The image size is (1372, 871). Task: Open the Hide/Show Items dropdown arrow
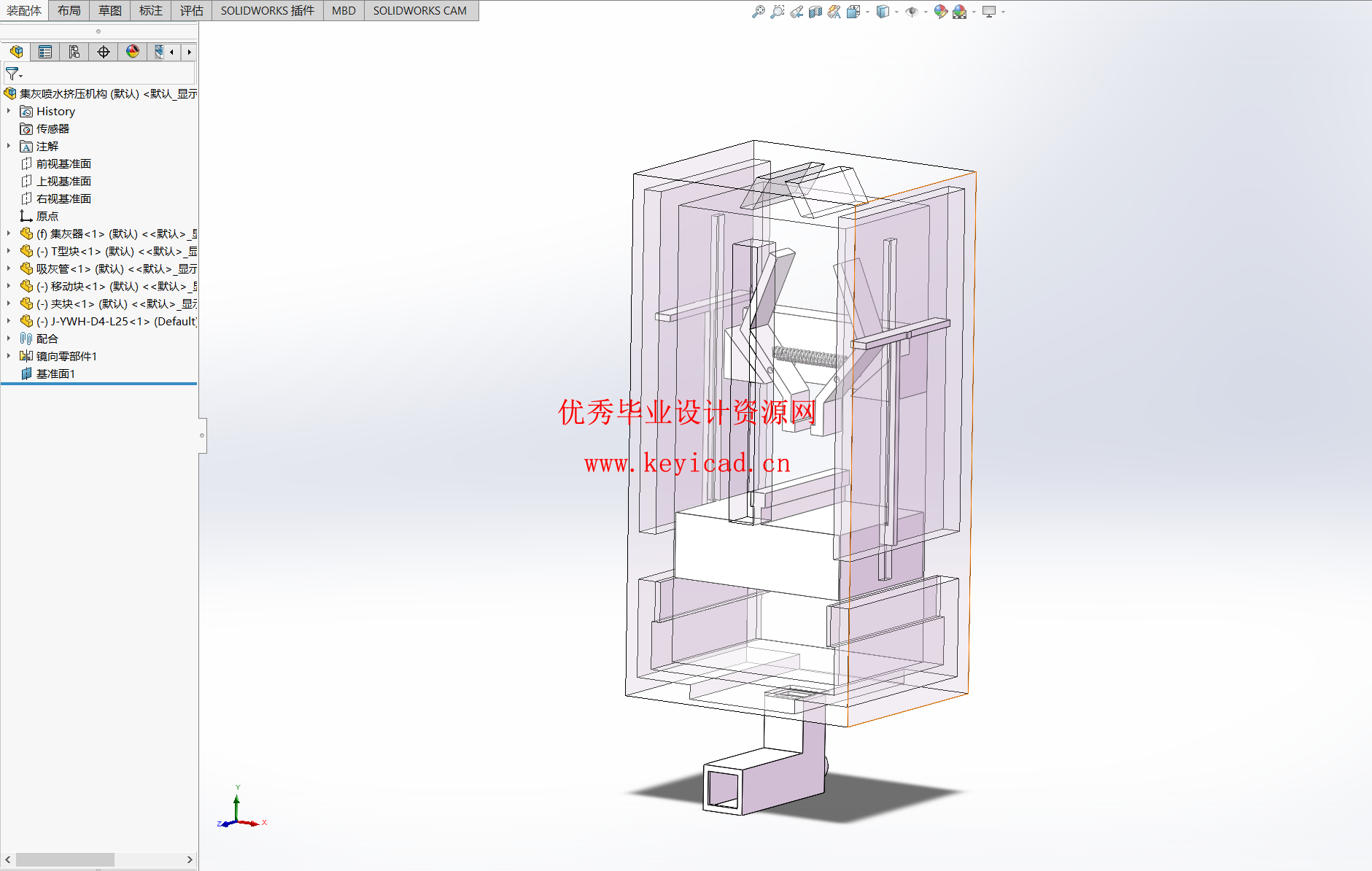[926, 12]
